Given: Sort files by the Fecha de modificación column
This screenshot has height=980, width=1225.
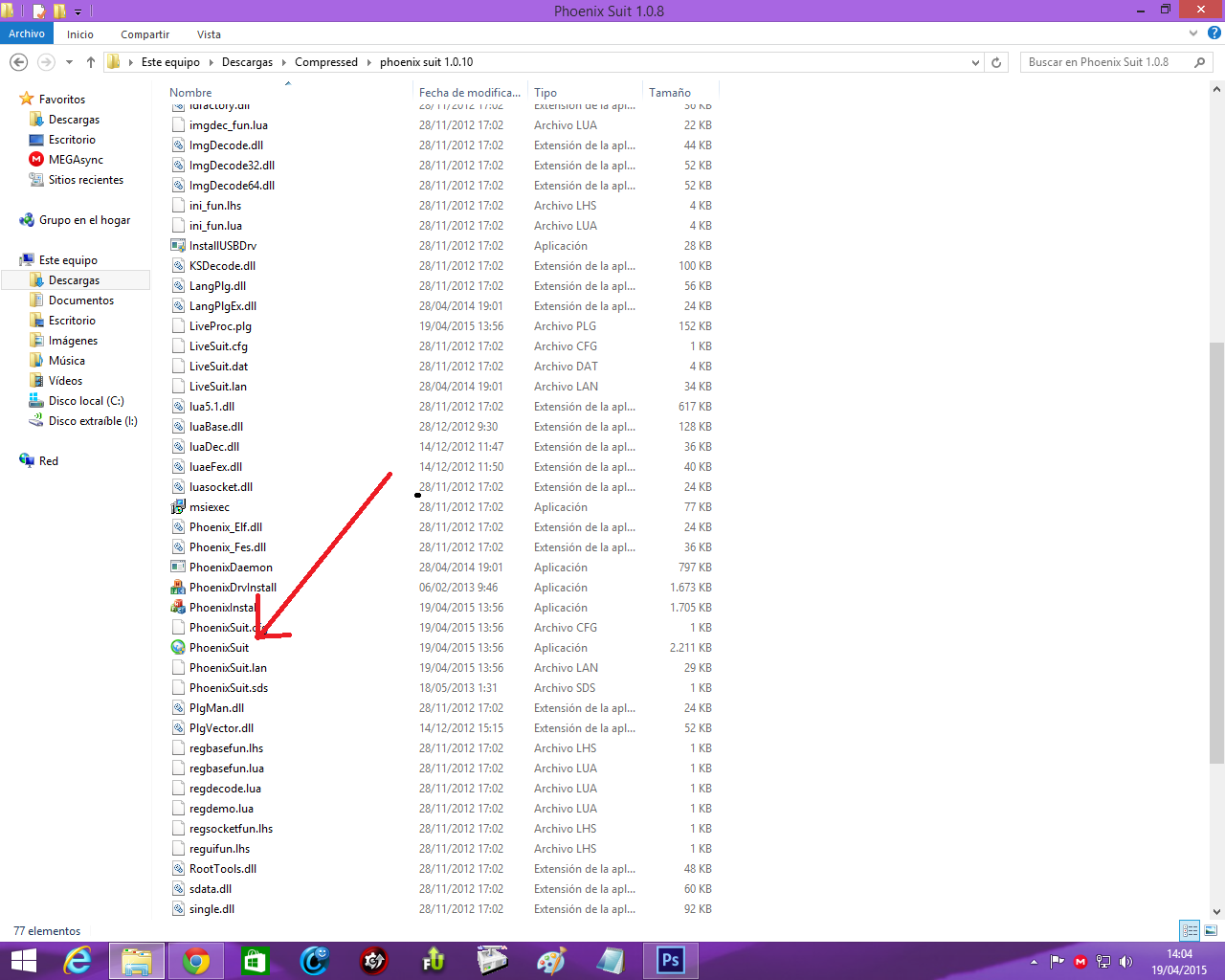Looking at the screenshot, I should (469, 93).
